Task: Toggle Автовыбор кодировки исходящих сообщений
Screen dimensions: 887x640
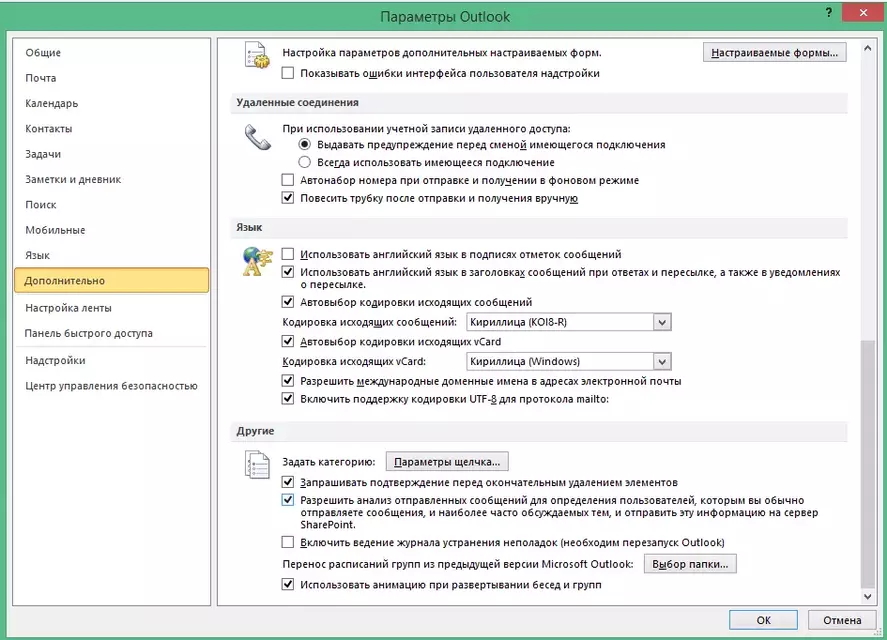Action: click(288, 302)
